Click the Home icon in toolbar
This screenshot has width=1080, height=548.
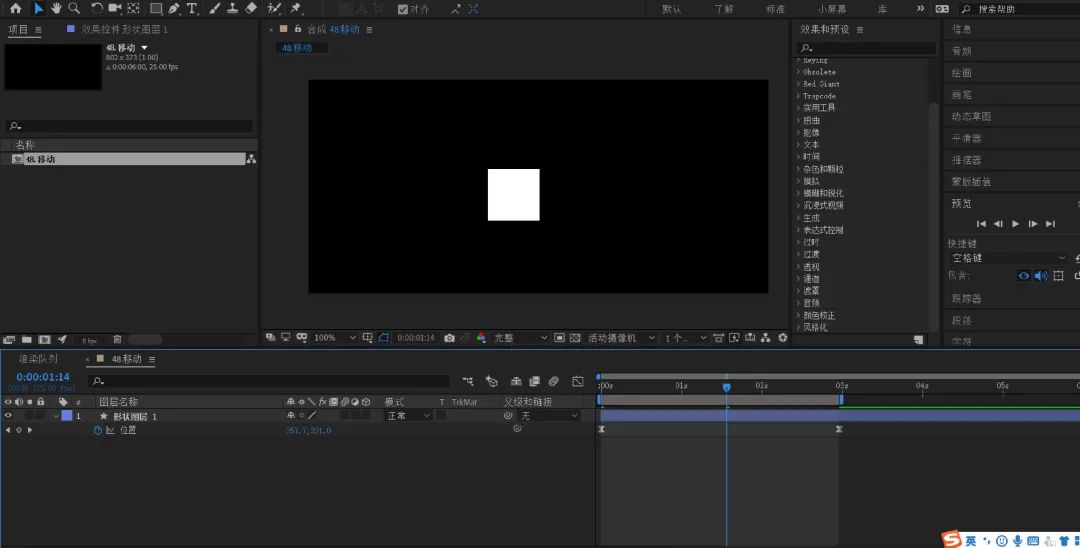tap(16, 8)
